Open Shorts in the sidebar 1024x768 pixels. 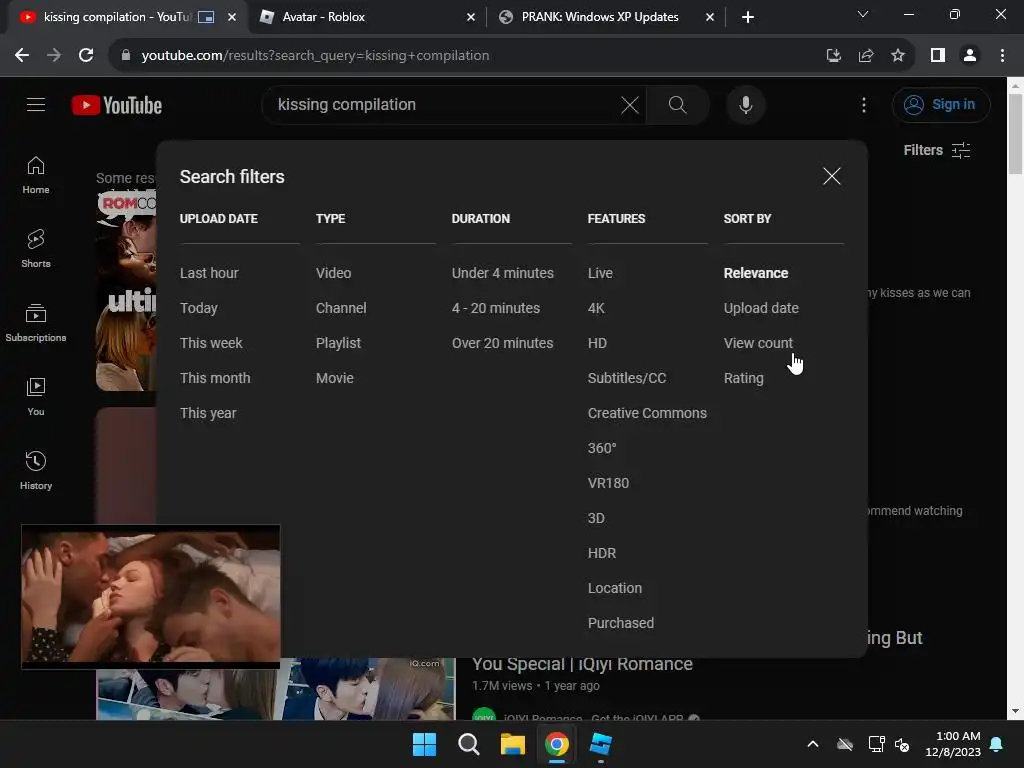(x=36, y=249)
